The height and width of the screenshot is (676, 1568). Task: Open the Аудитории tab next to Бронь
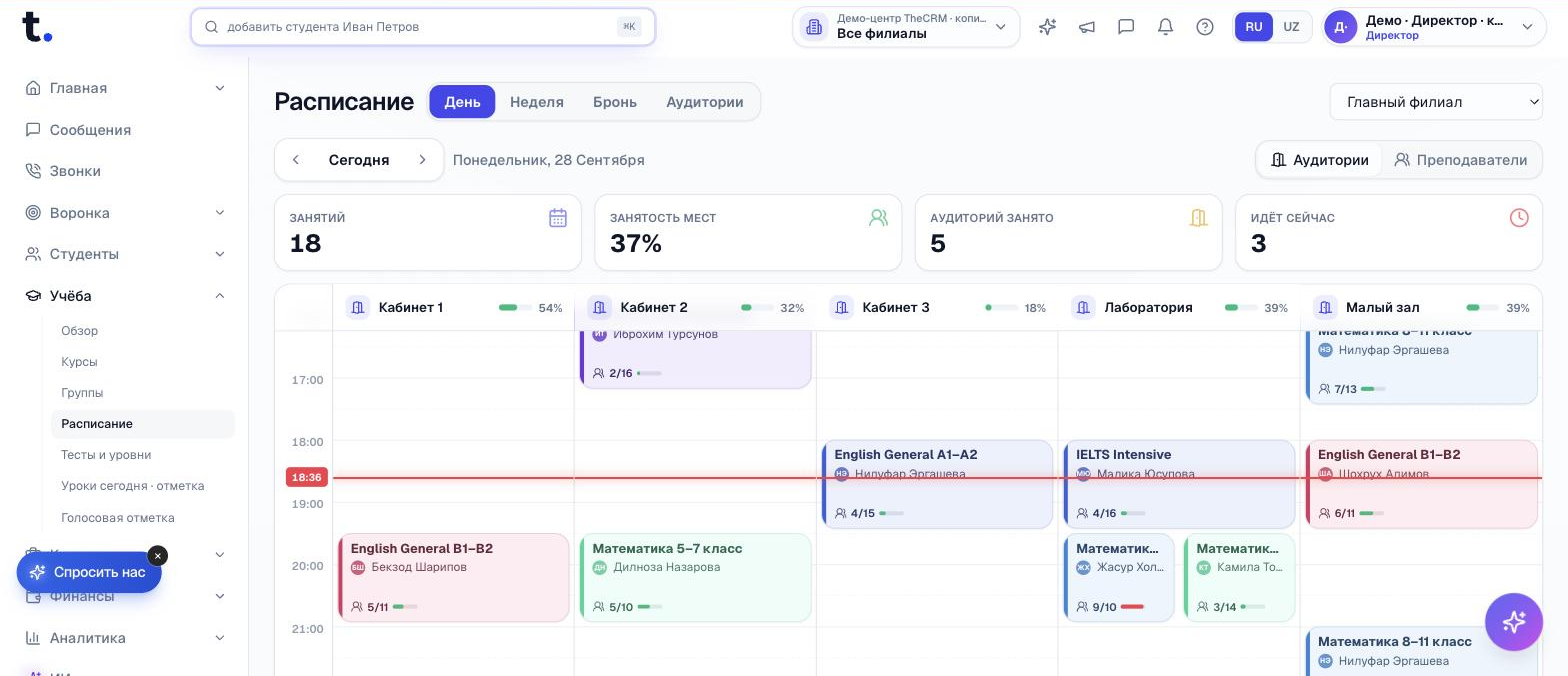click(705, 102)
